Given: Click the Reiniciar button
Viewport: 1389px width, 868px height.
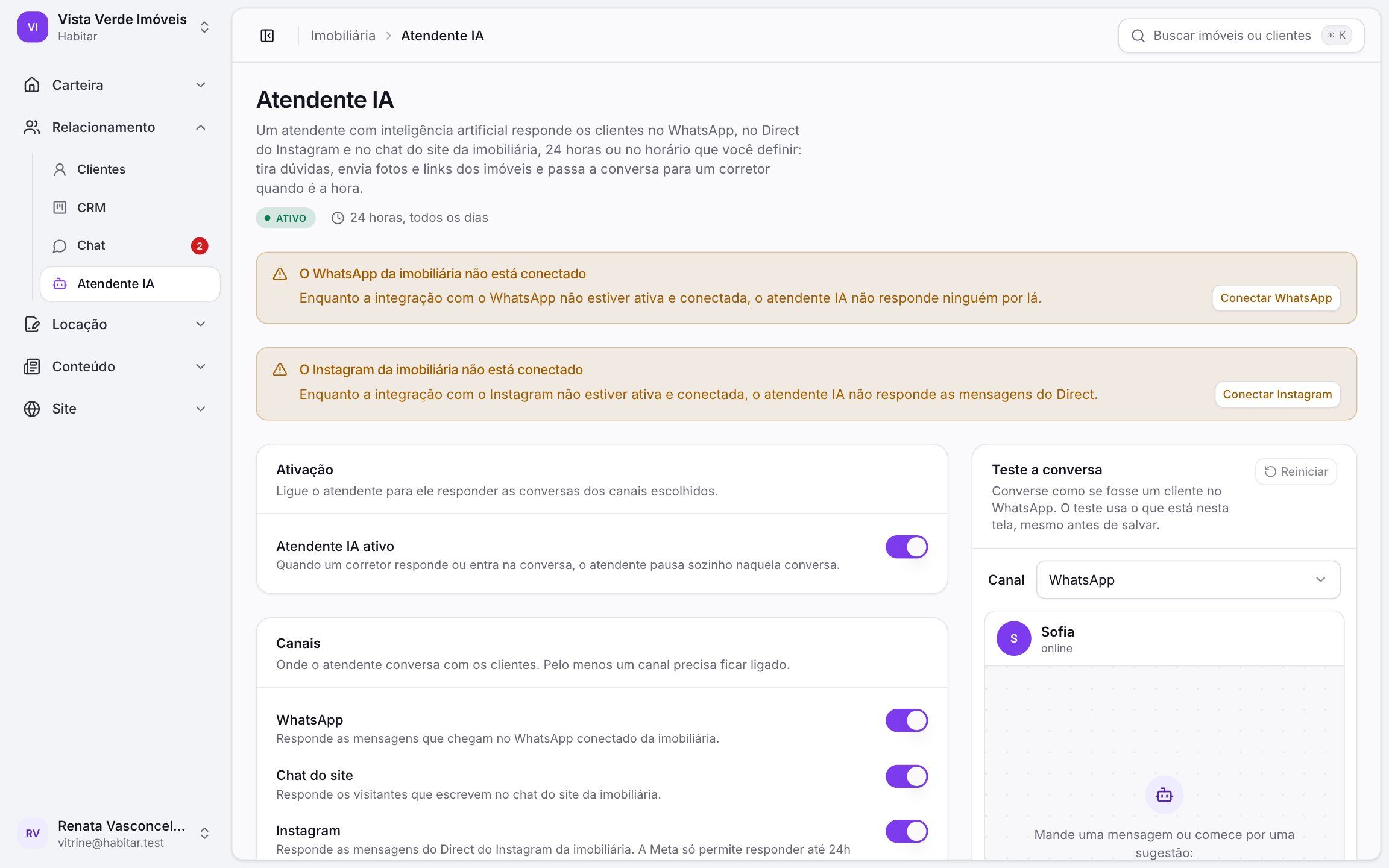Looking at the screenshot, I should coord(1296,471).
